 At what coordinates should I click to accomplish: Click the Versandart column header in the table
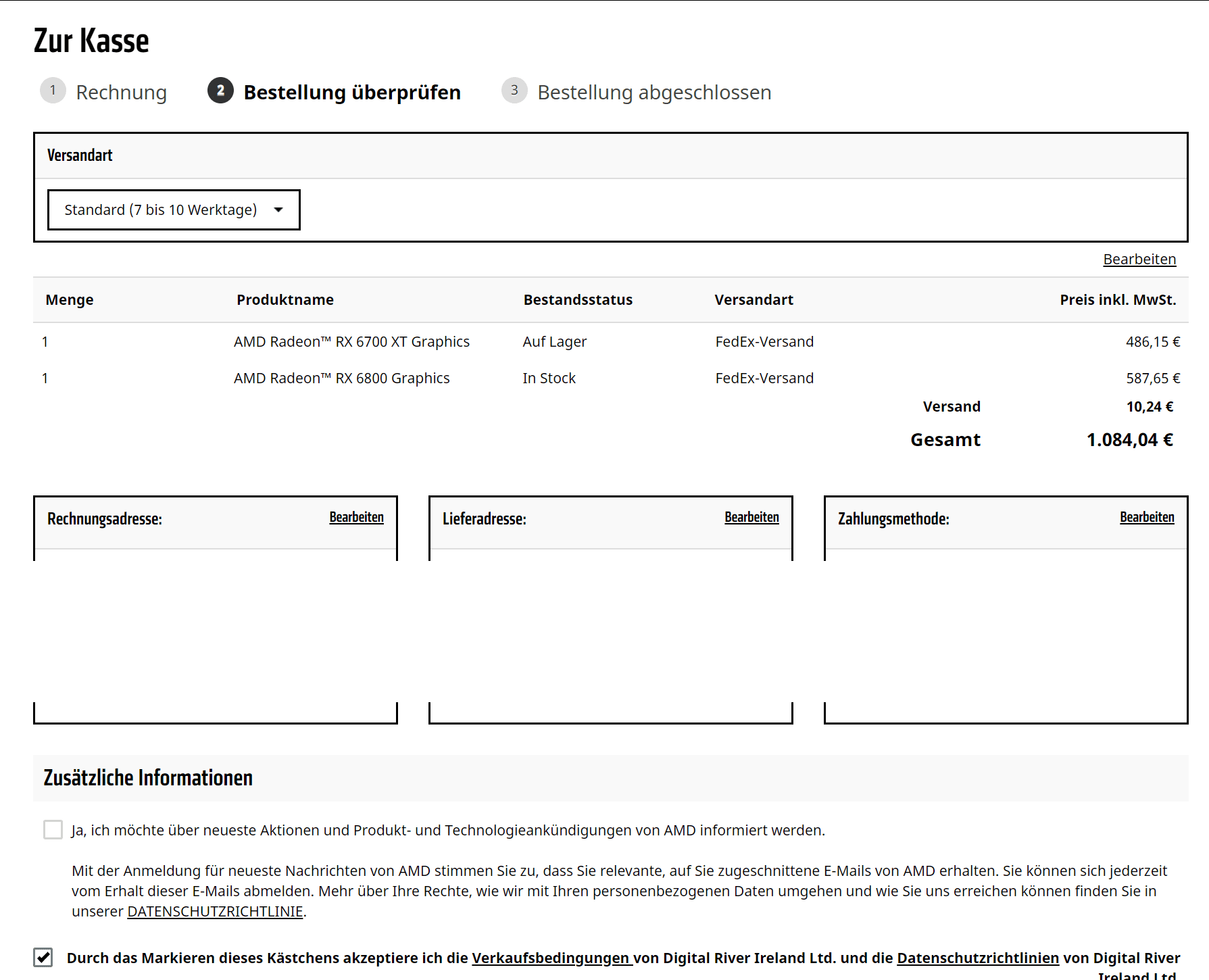tap(754, 300)
